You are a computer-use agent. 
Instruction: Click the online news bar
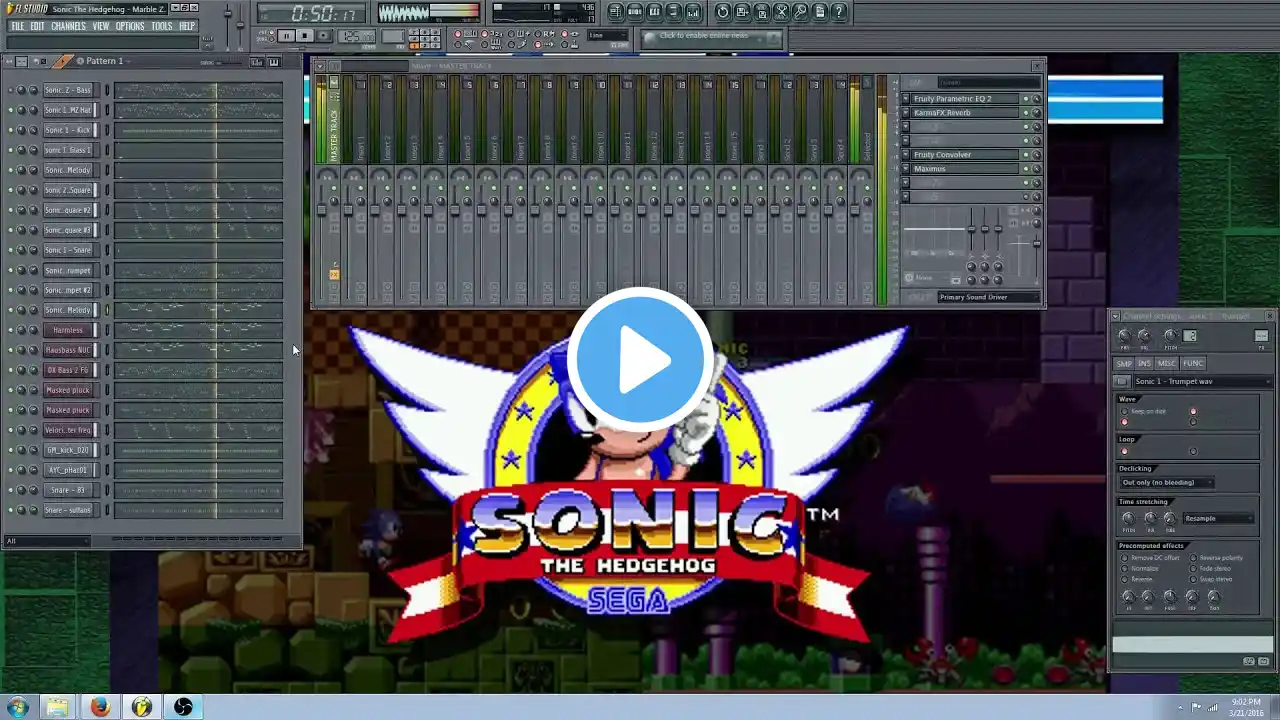(x=712, y=37)
